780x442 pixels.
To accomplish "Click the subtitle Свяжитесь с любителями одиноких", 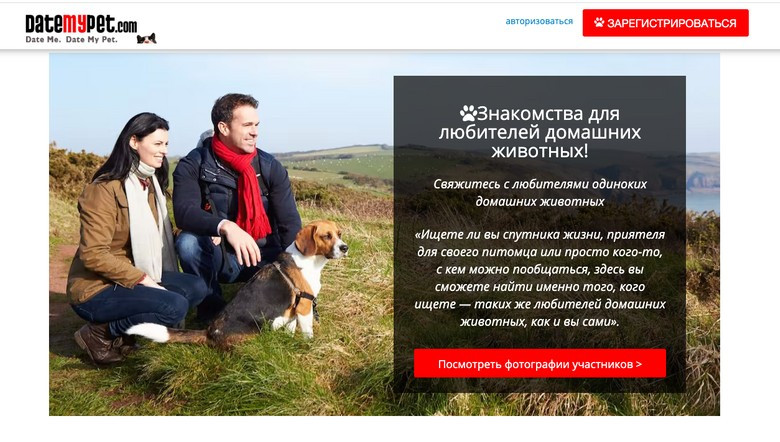I will click(x=540, y=184).
